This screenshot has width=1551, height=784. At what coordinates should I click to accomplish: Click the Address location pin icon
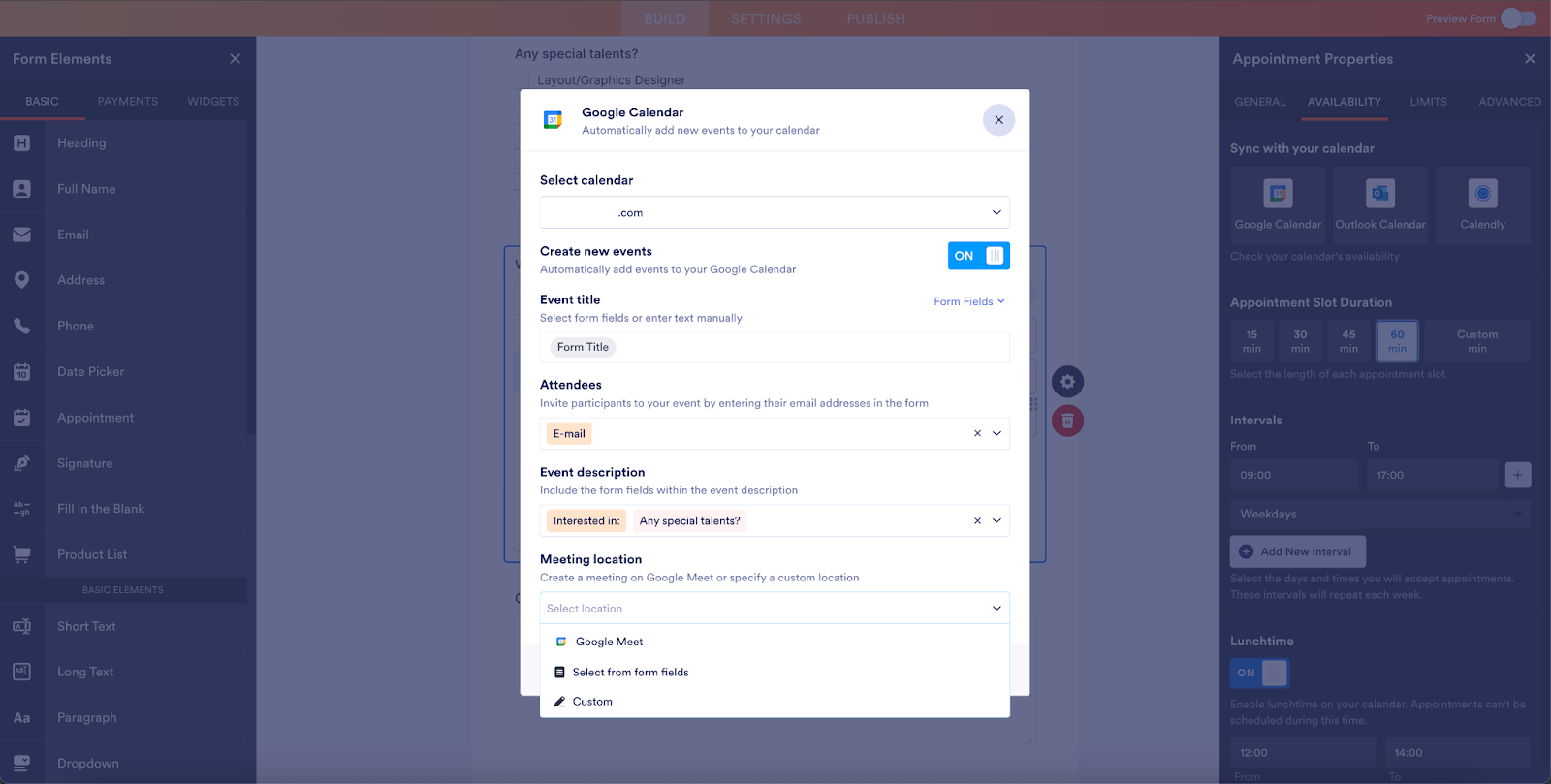click(x=22, y=280)
